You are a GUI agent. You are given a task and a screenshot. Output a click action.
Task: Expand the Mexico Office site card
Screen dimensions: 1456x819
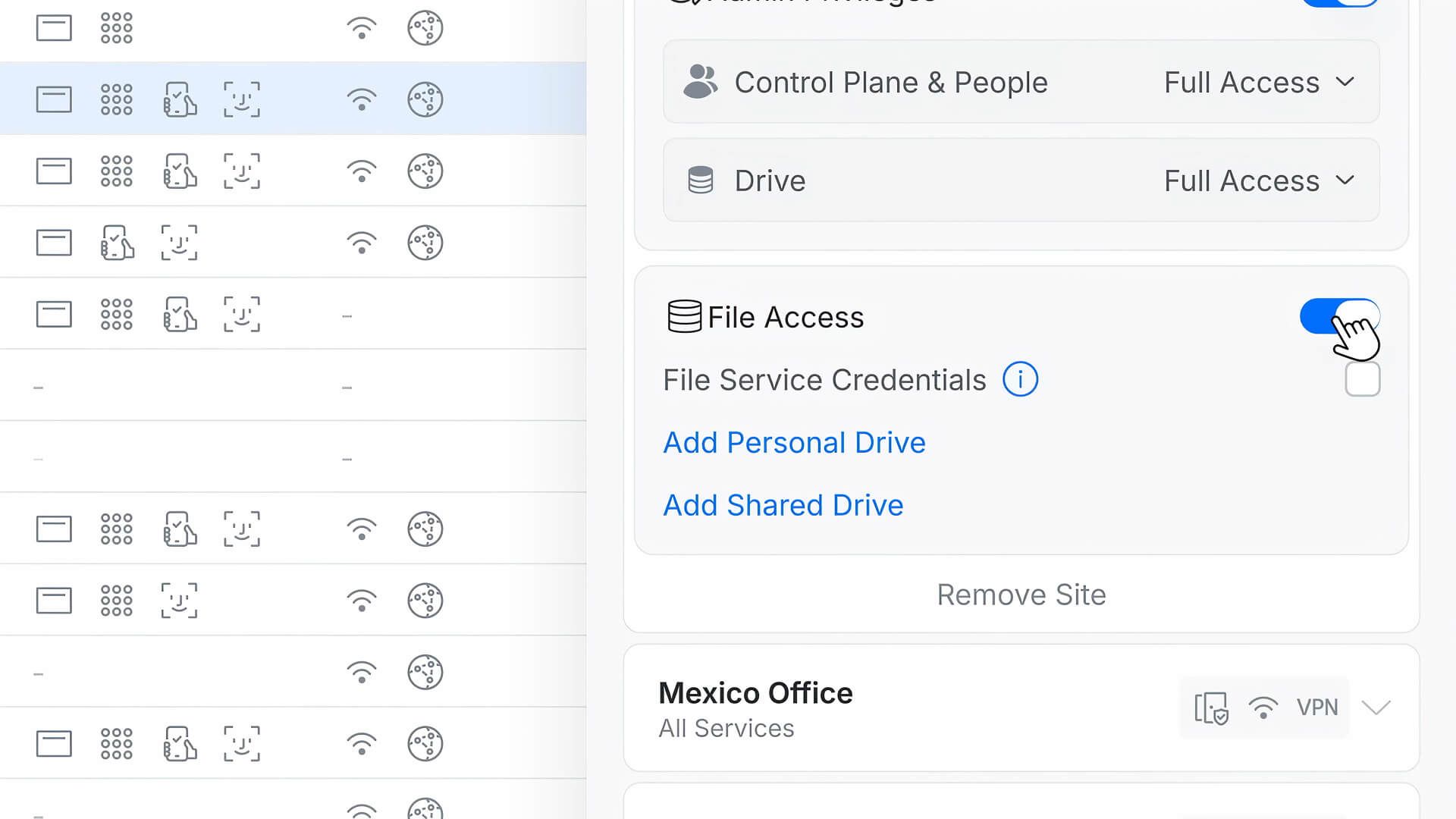pos(1376,708)
